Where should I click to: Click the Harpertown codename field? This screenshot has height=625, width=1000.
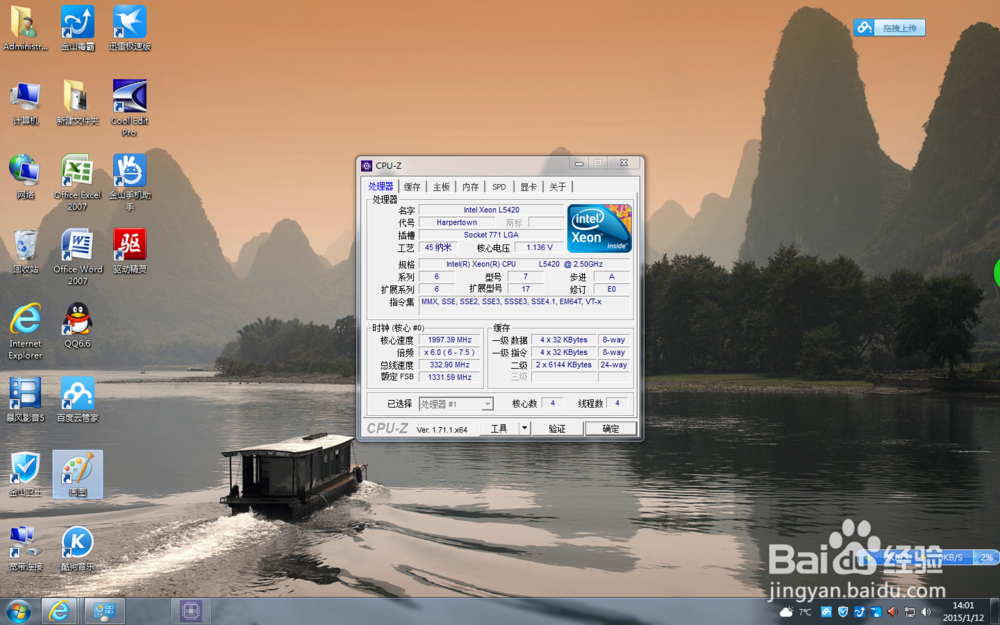pyautogui.click(x=457, y=223)
